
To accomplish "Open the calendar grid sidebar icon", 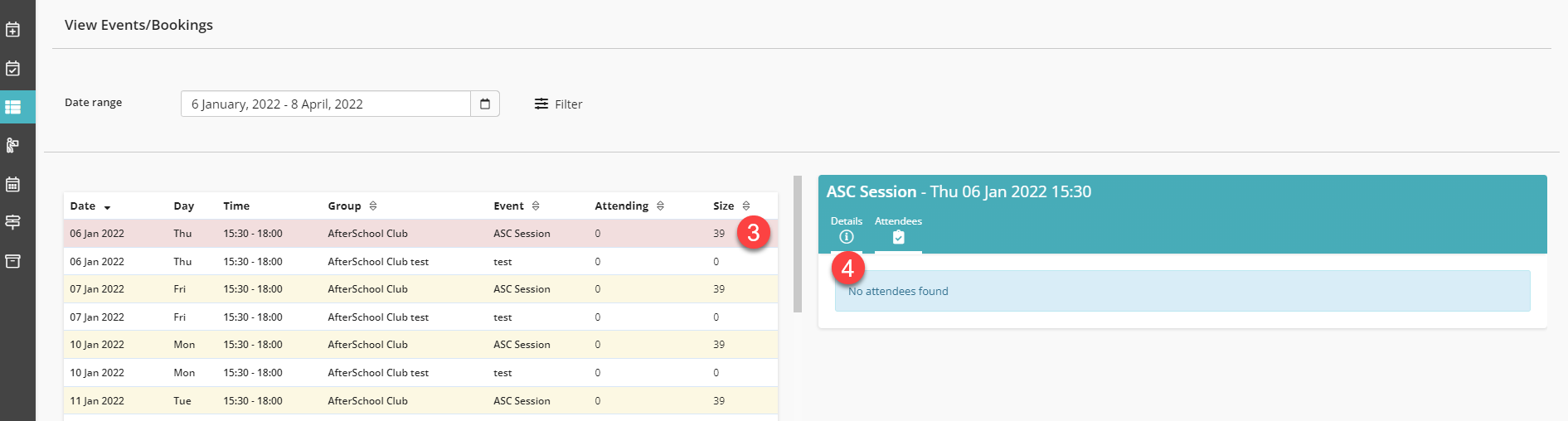I will coord(12,184).
